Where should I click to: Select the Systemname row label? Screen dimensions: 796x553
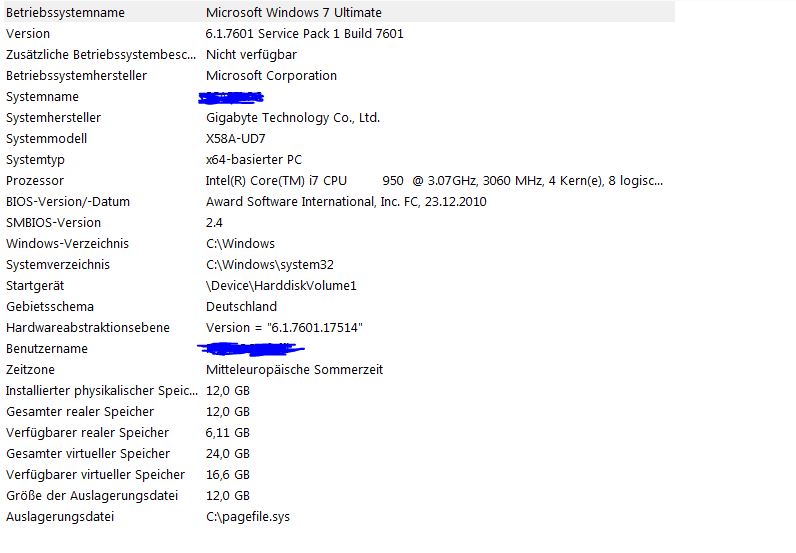42,96
